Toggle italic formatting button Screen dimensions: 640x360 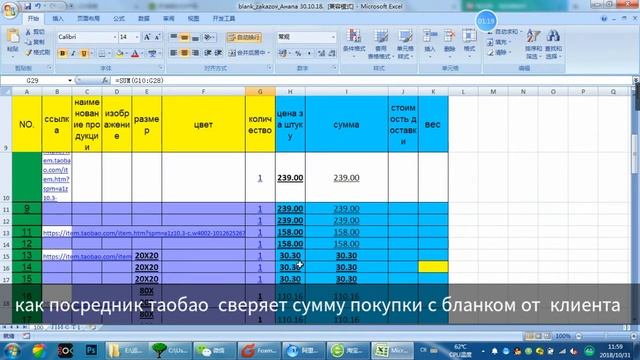pyautogui.click(x=73, y=53)
